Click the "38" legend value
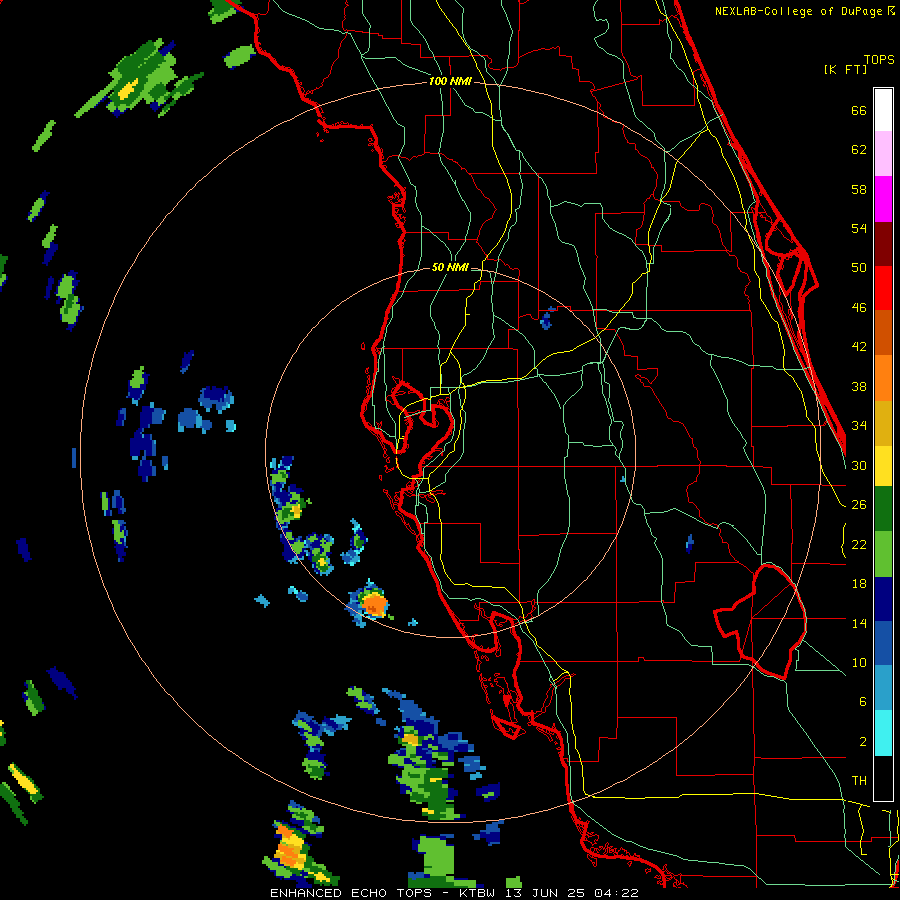The width and height of the screenshot is (900, 900). (859, 386)
